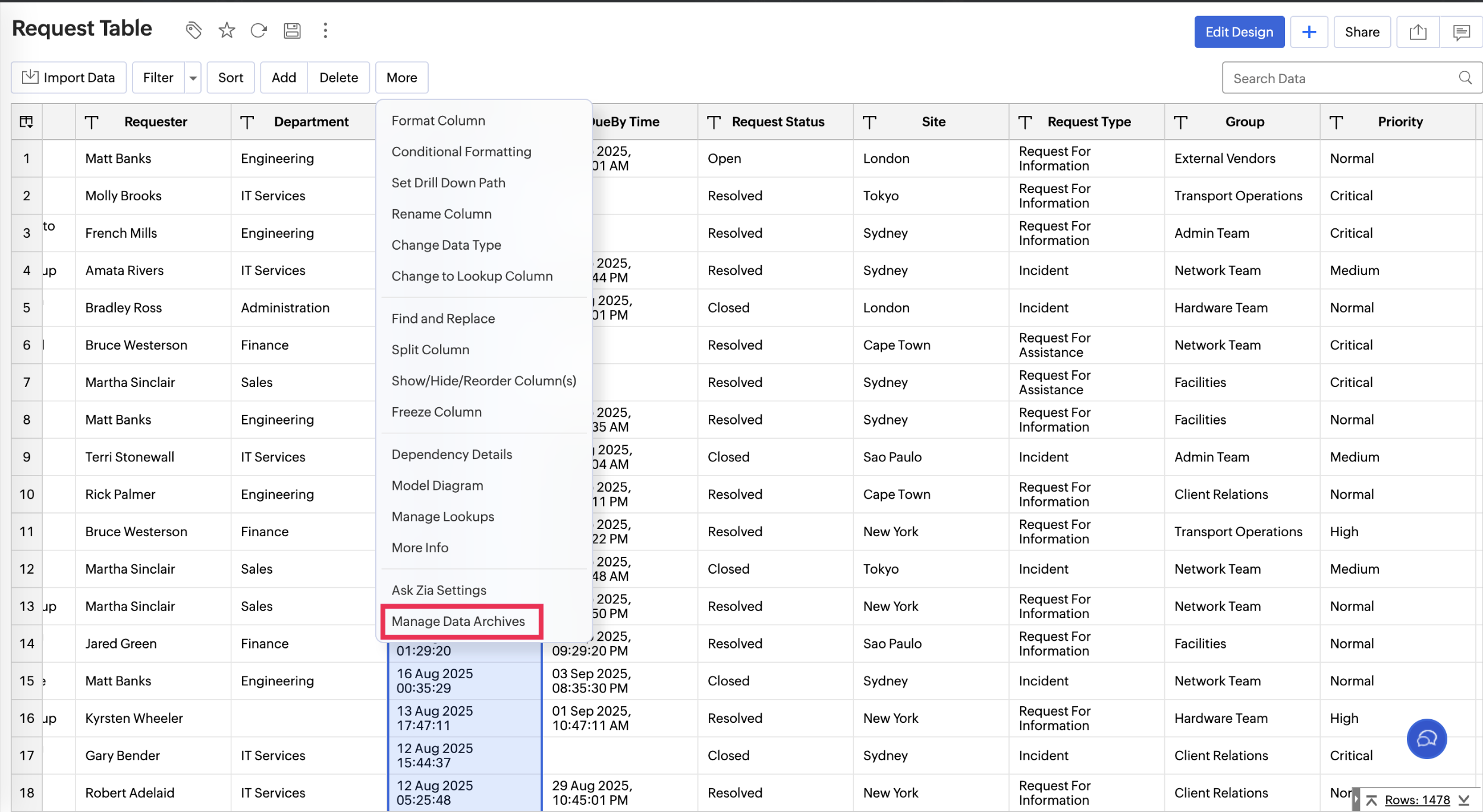The height and width of the screenshot is (812, 1483).
Task: Open the three-dot options menu
Action: (x=325, y=30)
